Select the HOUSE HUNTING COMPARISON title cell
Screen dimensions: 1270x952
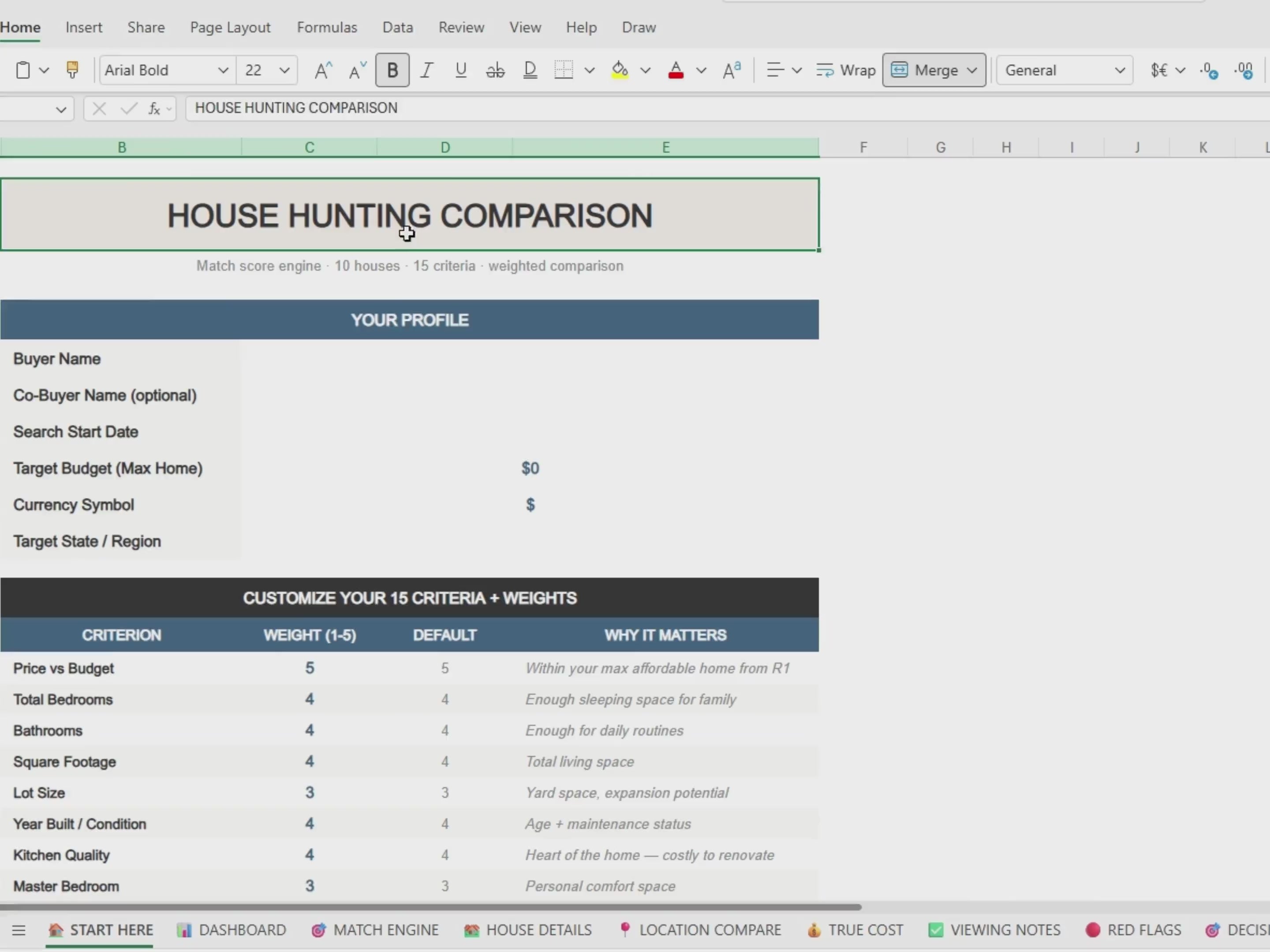click(x=409, y=215)
